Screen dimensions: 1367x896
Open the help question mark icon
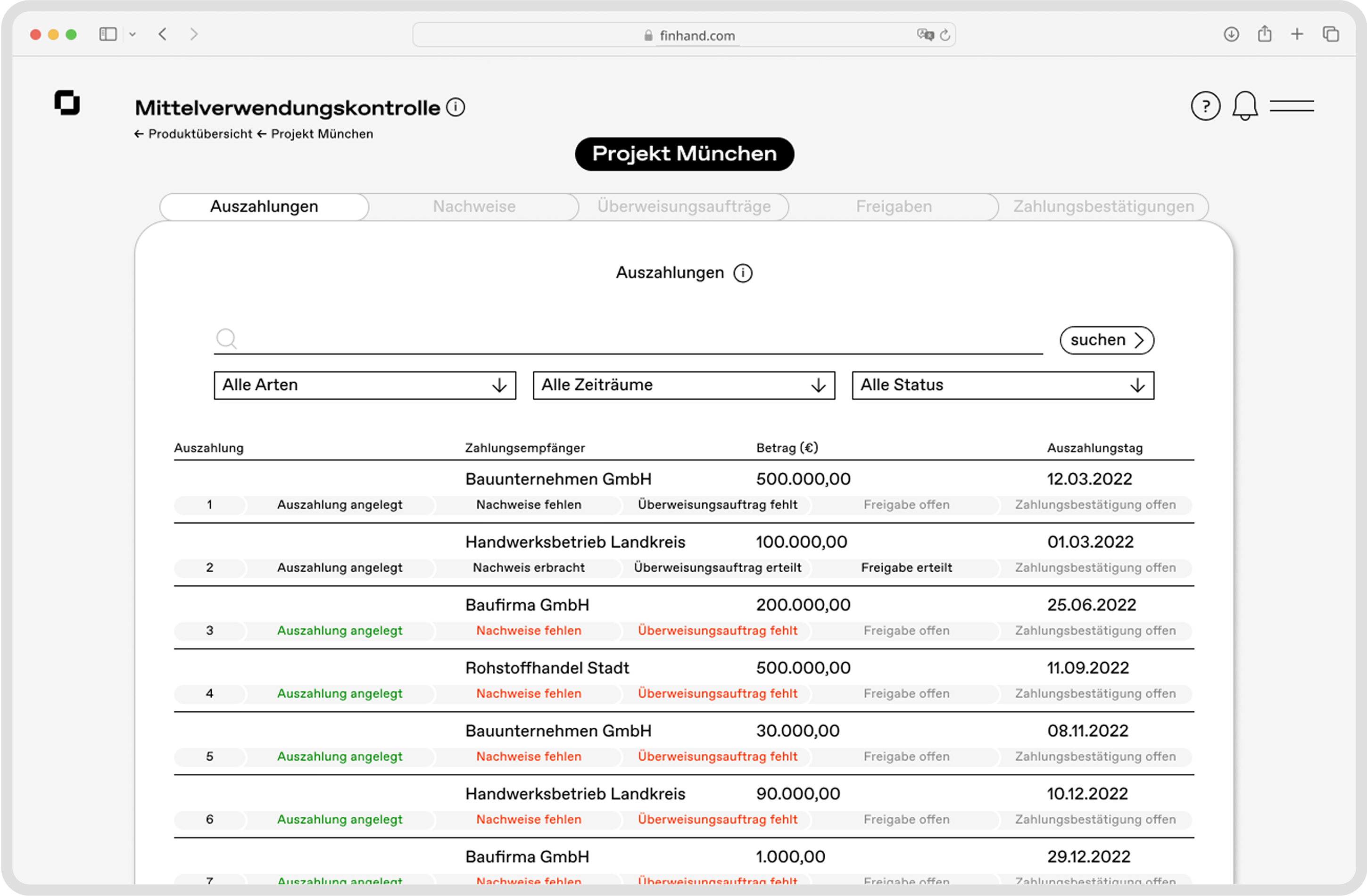(1205, 106)
